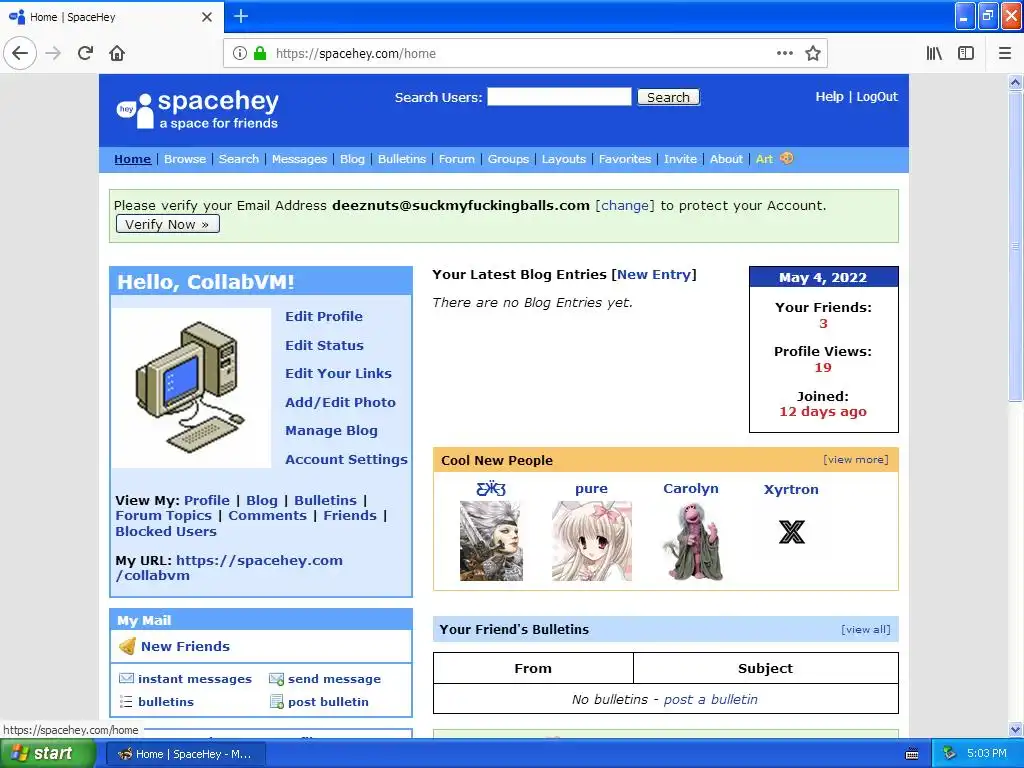The width and height of the screenshot is (1024, 768).
Task: Open the browser home page icon
Action: coord(117,53)
